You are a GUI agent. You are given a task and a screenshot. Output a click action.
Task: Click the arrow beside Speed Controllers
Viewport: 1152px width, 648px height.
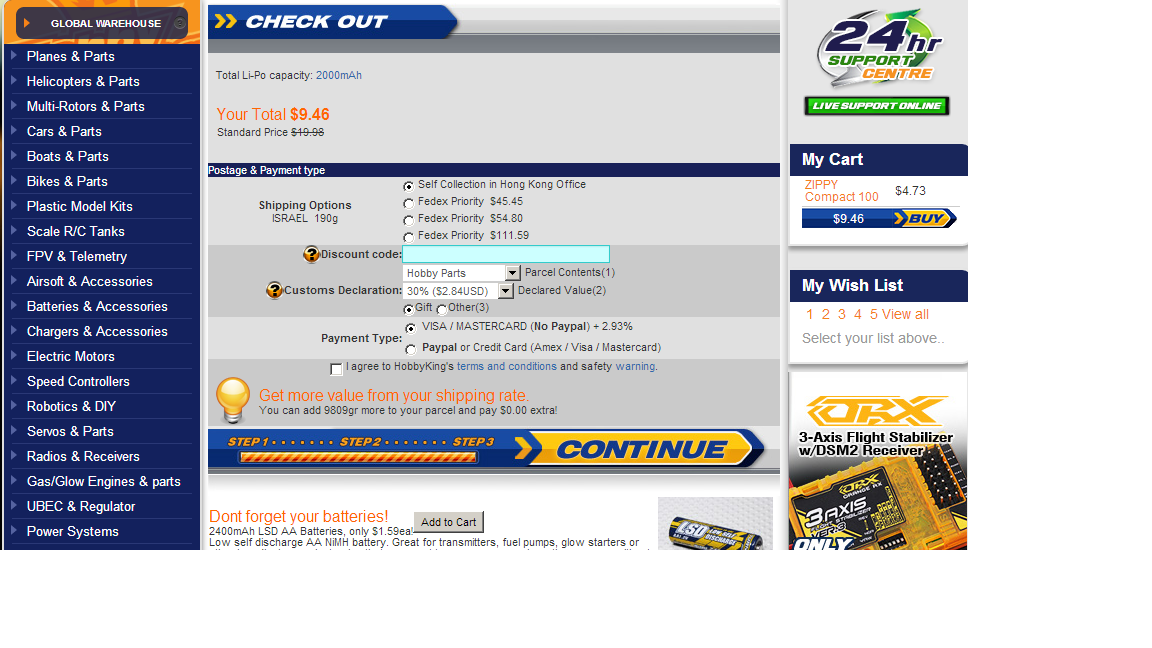[14, 380]
